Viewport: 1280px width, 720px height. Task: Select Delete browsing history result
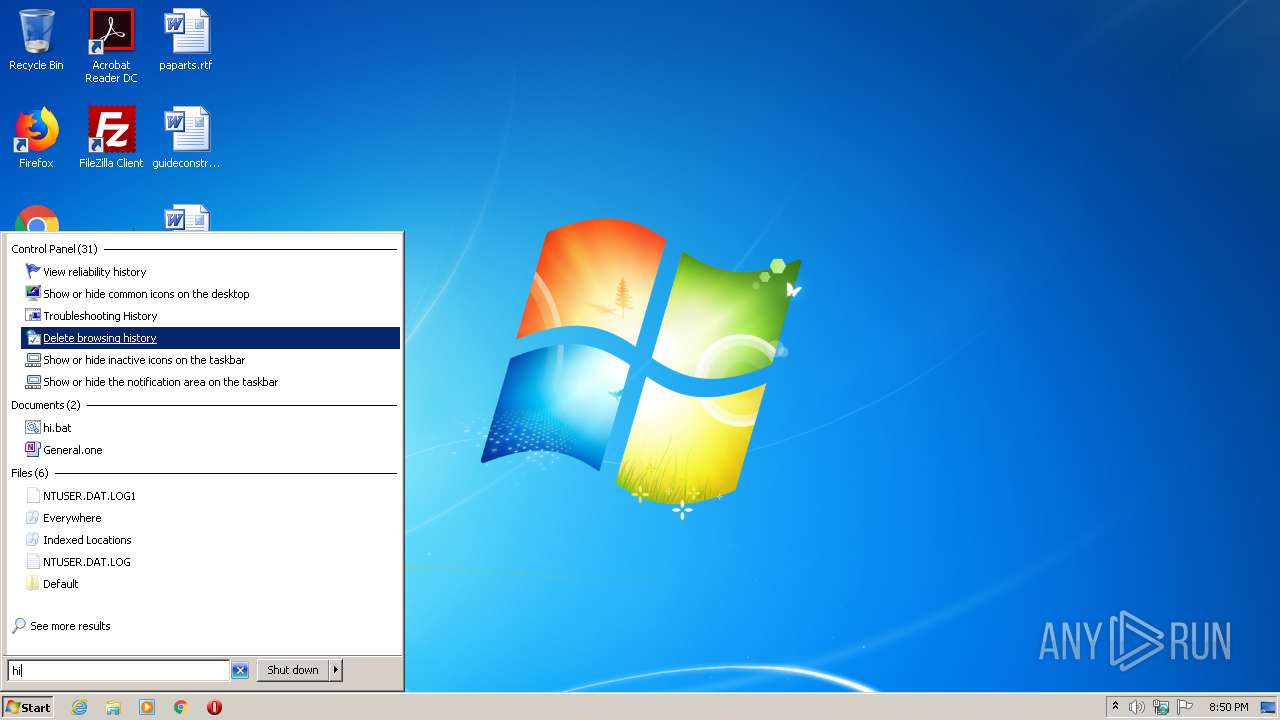(x=210, y=338)
